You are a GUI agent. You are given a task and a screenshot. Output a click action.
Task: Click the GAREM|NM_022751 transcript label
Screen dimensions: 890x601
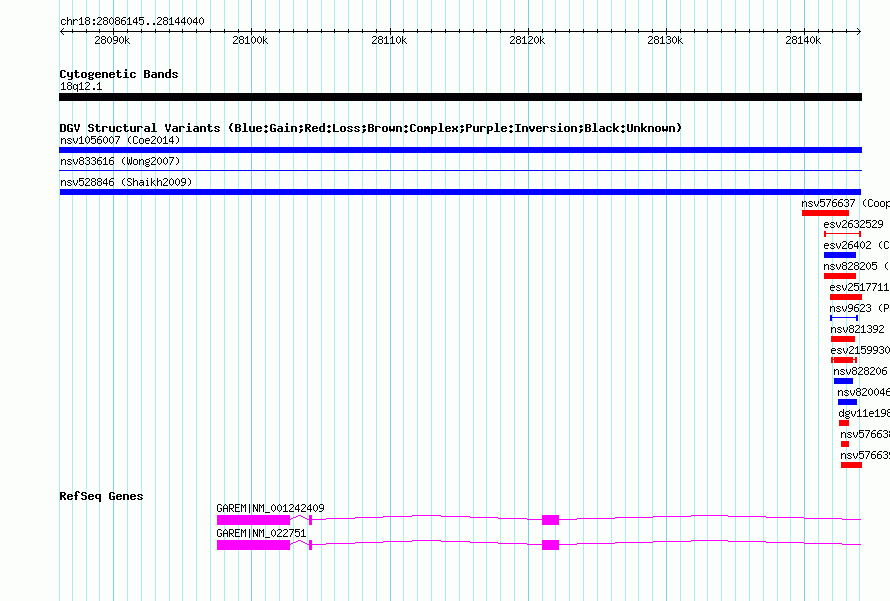(x=261, y=533)
